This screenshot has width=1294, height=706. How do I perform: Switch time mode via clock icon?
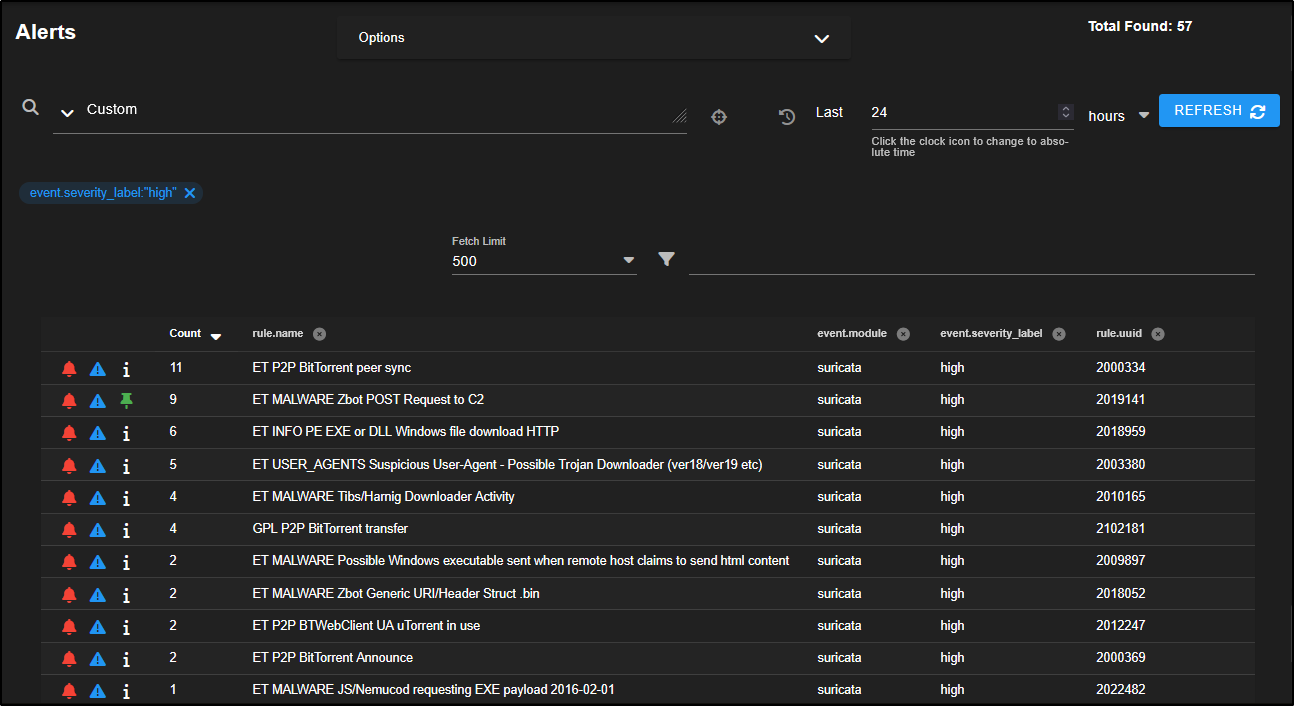(787, 117)
